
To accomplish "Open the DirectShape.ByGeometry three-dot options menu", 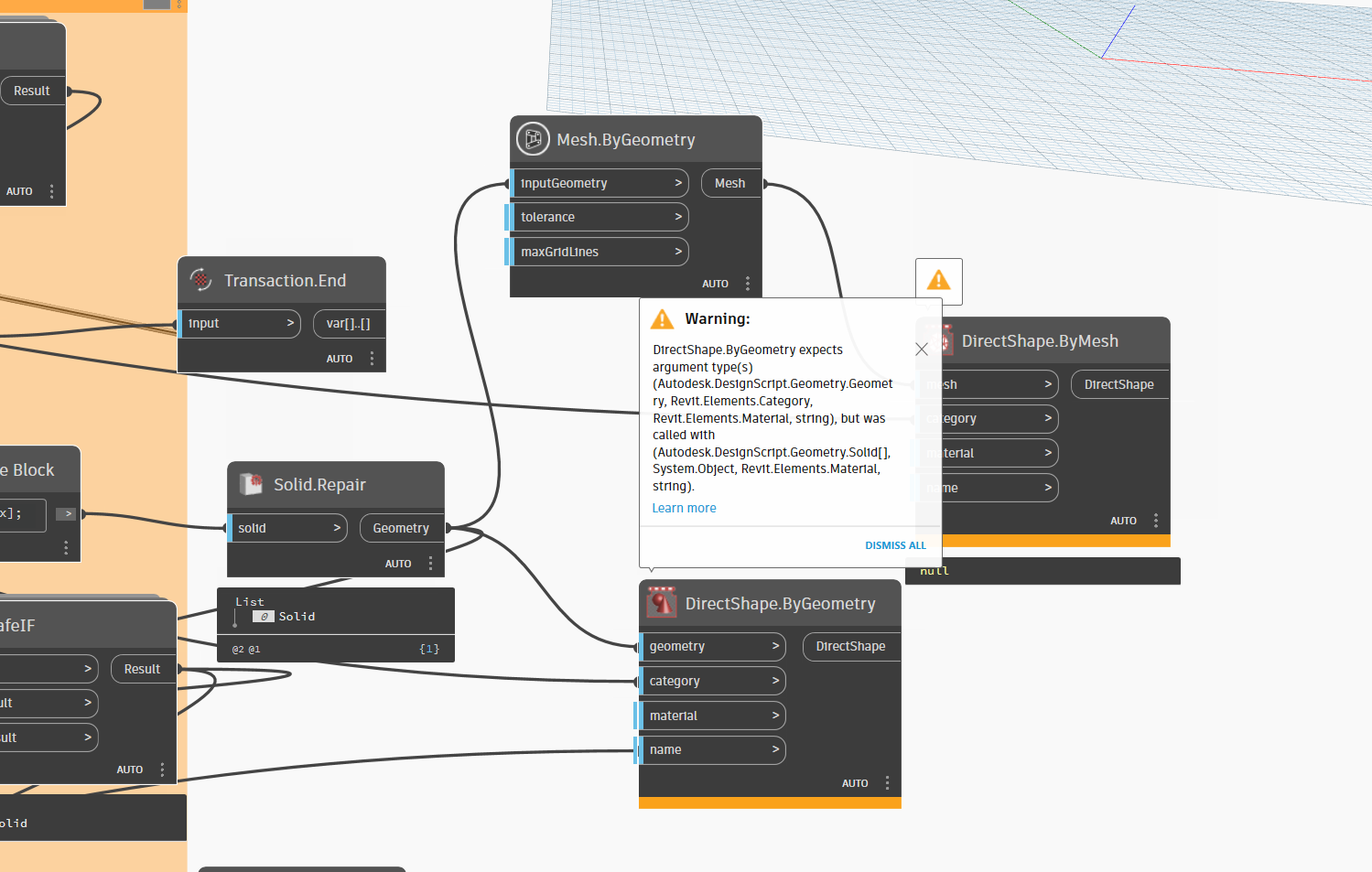I will [x=887, y=783].
